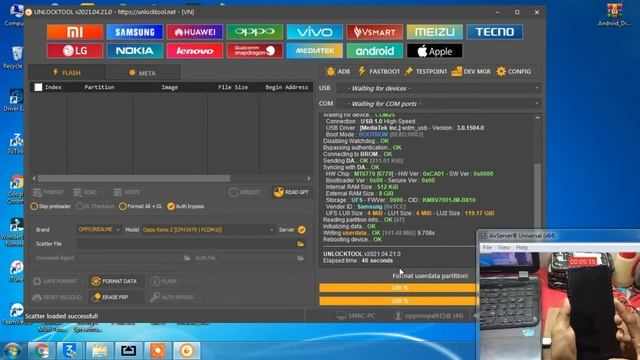This screenshot has height=360, width=640.
Task: Click into the Scatter File path field
Action: (x=186, y=244)
